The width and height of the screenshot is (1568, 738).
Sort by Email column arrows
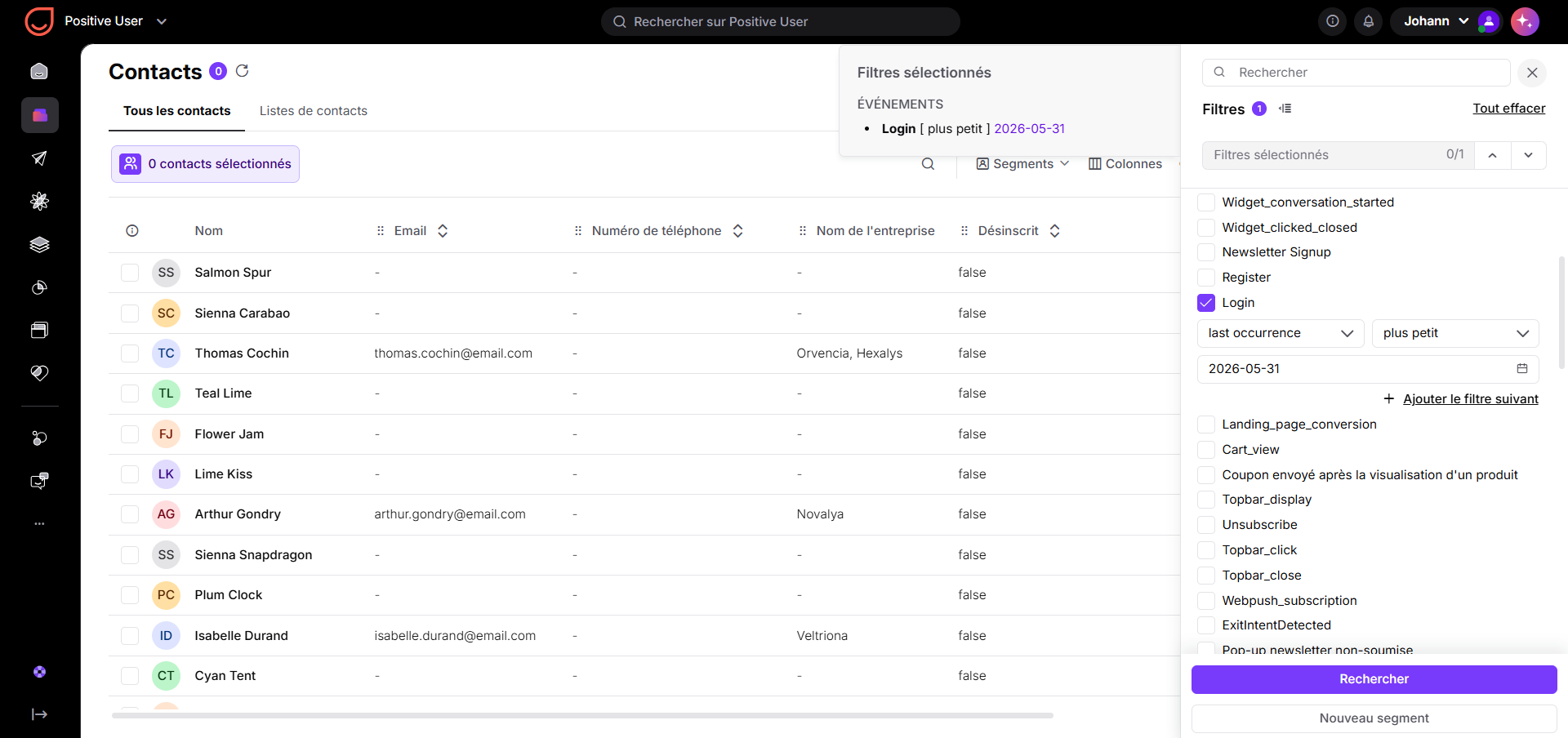(x=443, y=231)
